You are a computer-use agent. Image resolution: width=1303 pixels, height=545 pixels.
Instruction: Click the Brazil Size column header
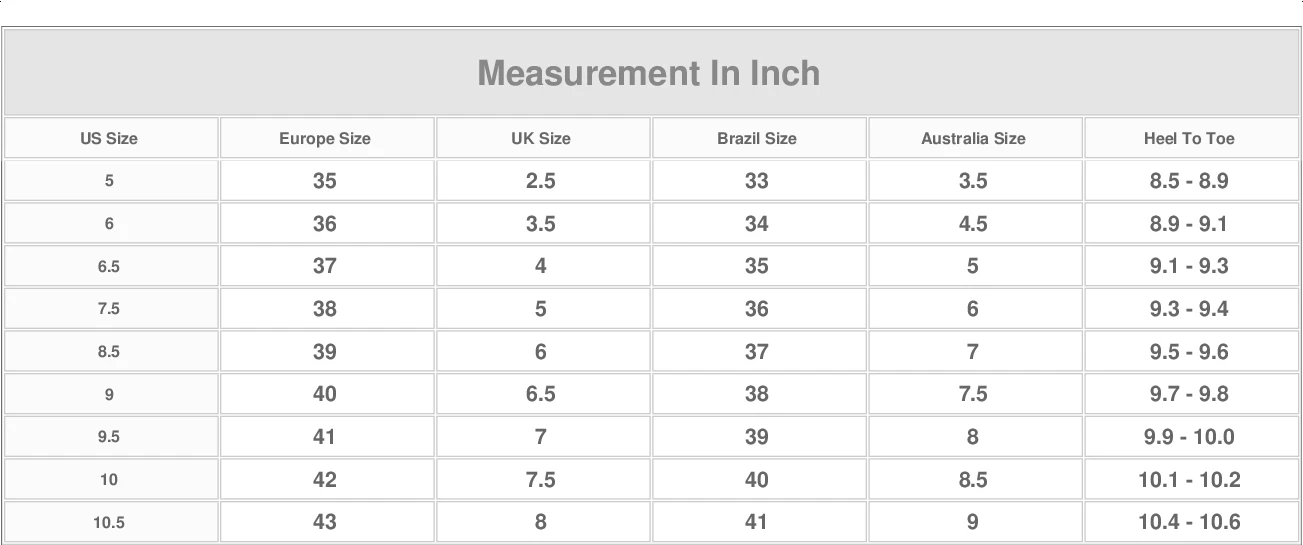pos(757,138)
